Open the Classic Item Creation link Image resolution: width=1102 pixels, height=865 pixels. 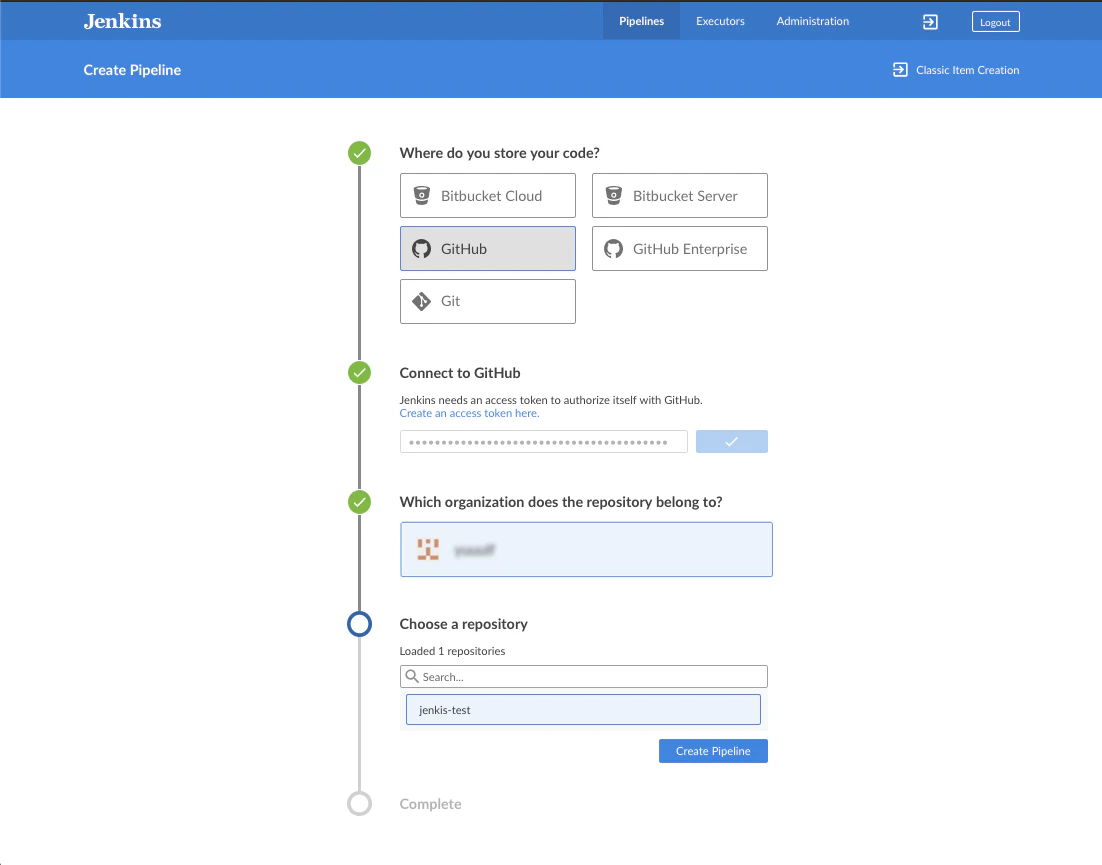pos(967,70)
